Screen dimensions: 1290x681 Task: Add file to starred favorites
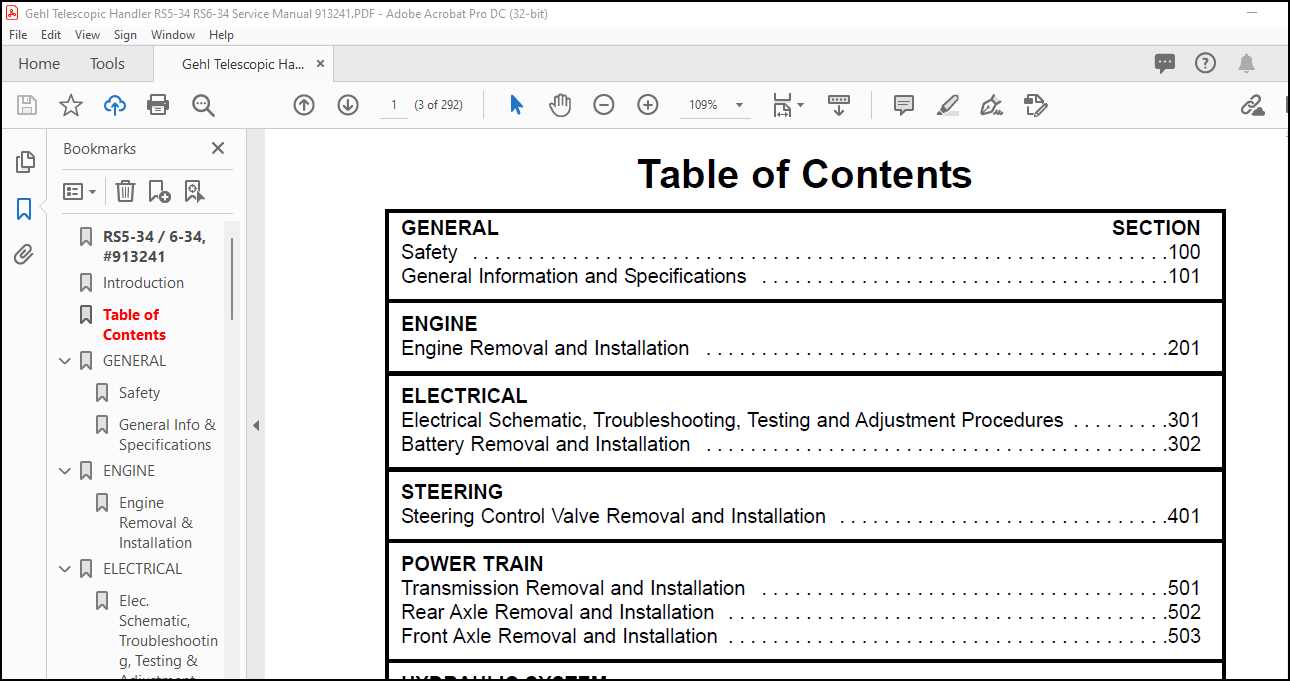coord(71,105)
